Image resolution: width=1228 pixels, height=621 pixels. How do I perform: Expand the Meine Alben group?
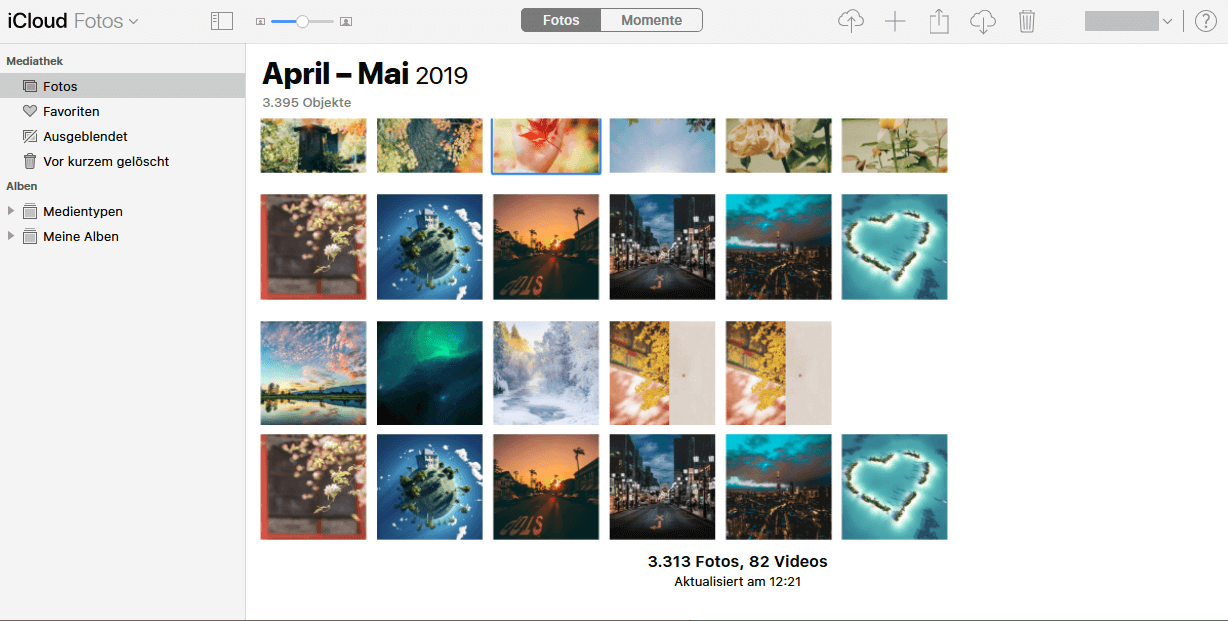(x=11, y=236)
